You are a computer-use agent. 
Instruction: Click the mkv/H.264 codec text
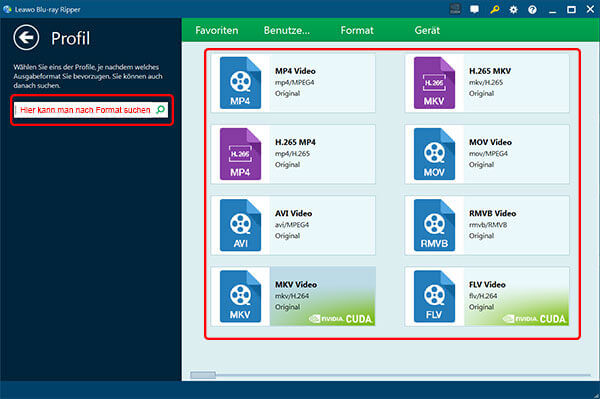(x=292, y=296)
